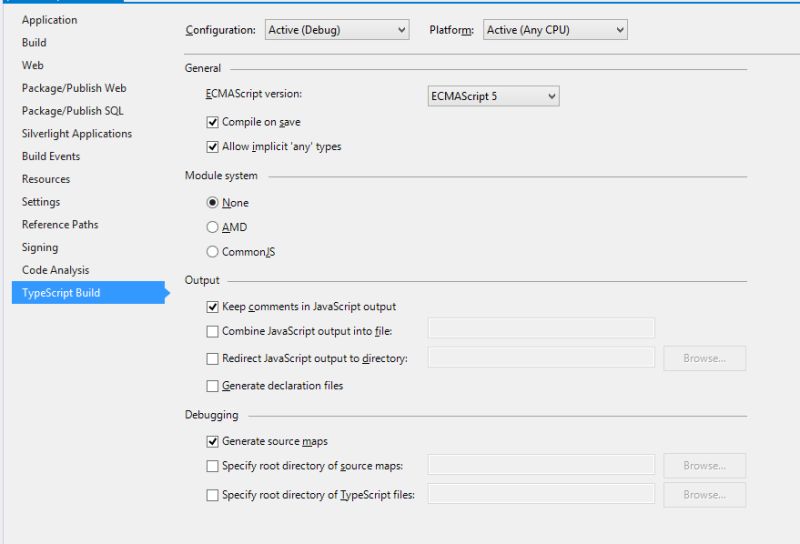Browse for TypeScript files root directory
Image resolution: width=800 pixels, height=544 pixels.
(705, 494)
